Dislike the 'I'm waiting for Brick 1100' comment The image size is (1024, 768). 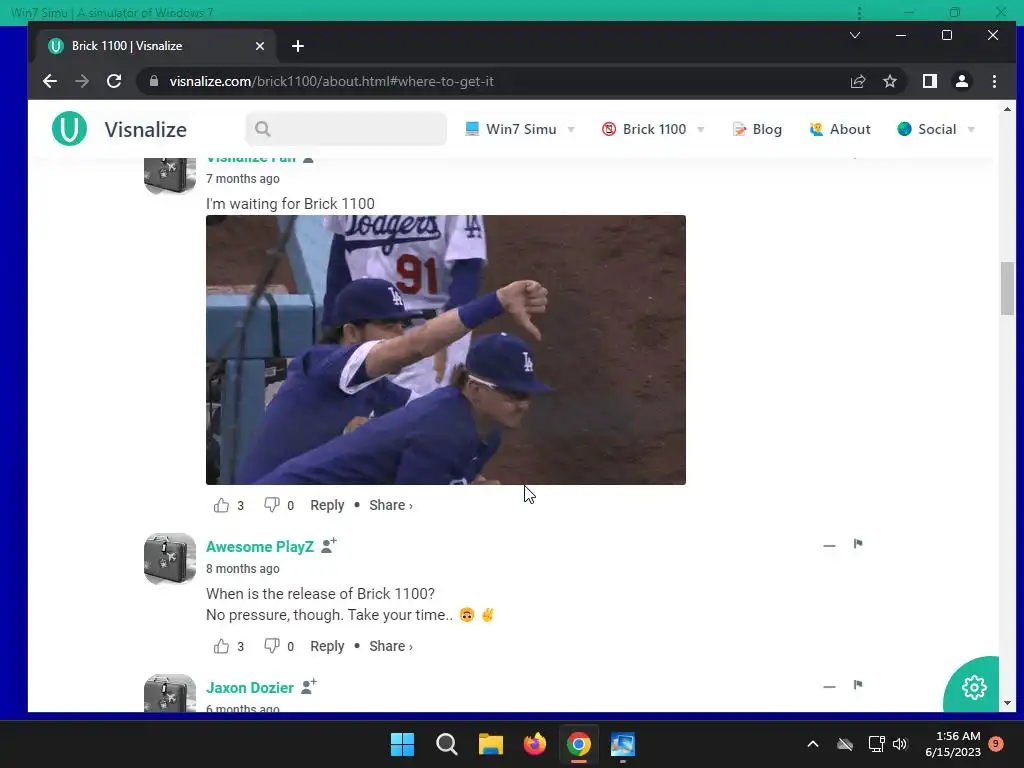(x=272, y=505)
